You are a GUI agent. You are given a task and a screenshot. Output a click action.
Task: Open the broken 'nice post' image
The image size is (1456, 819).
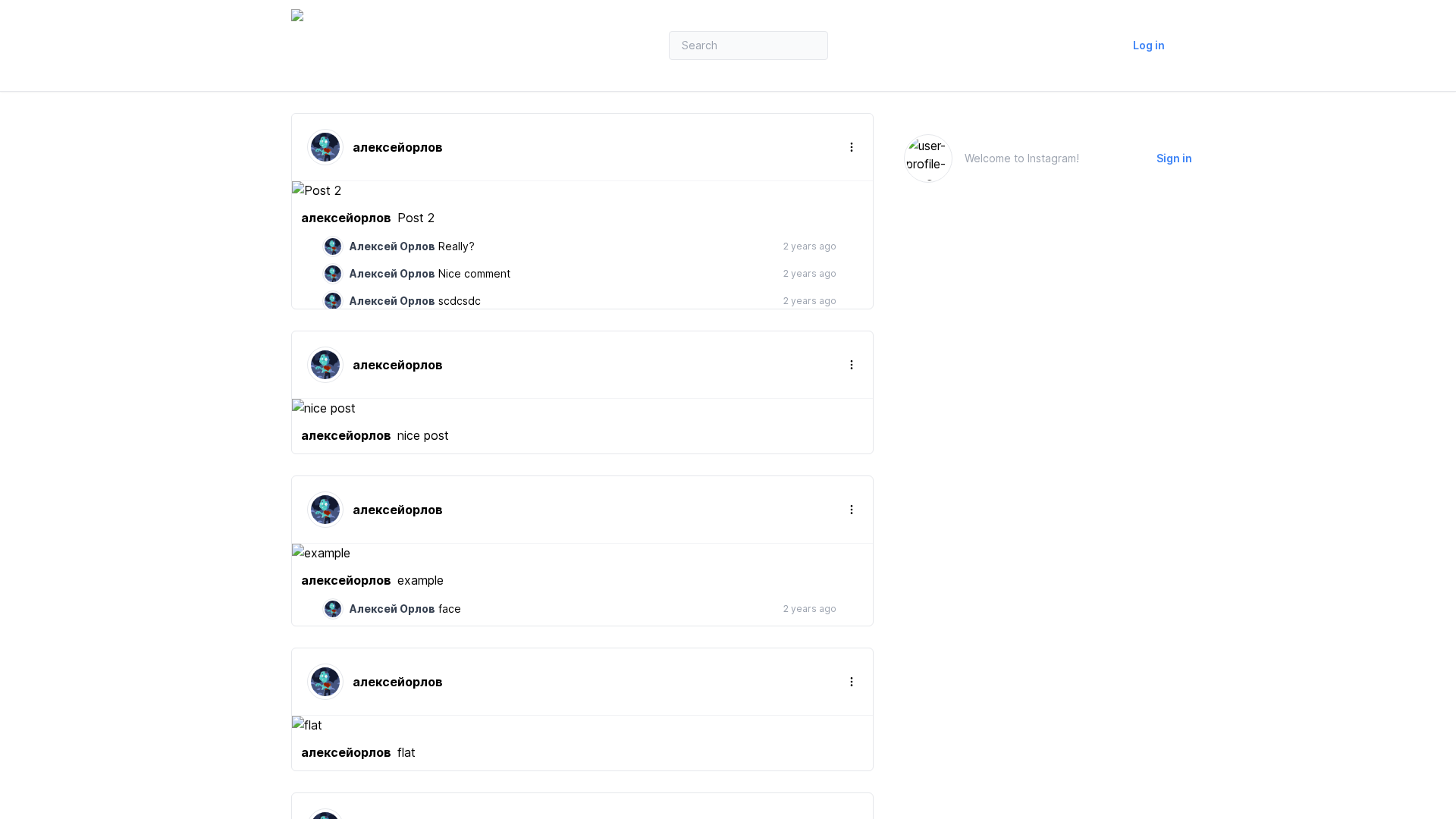coord(324,408)
